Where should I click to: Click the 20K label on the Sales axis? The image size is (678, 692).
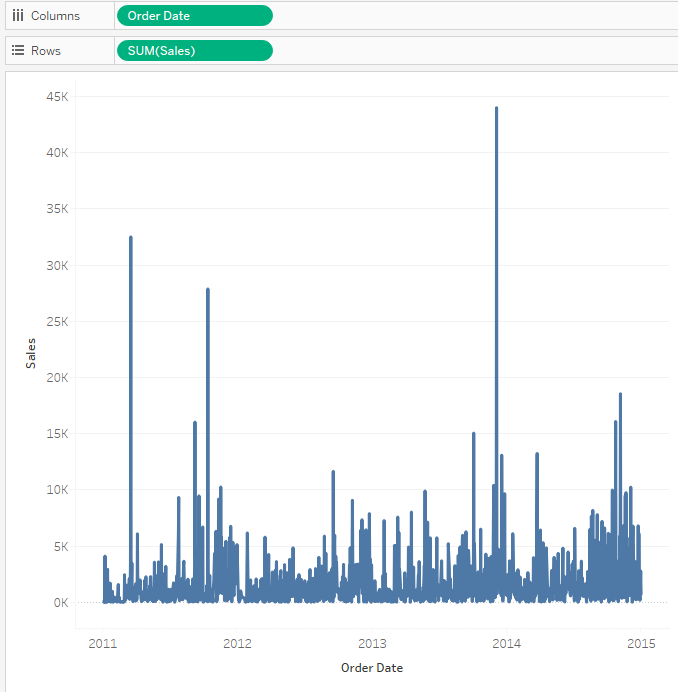click(x=56, y=377)
